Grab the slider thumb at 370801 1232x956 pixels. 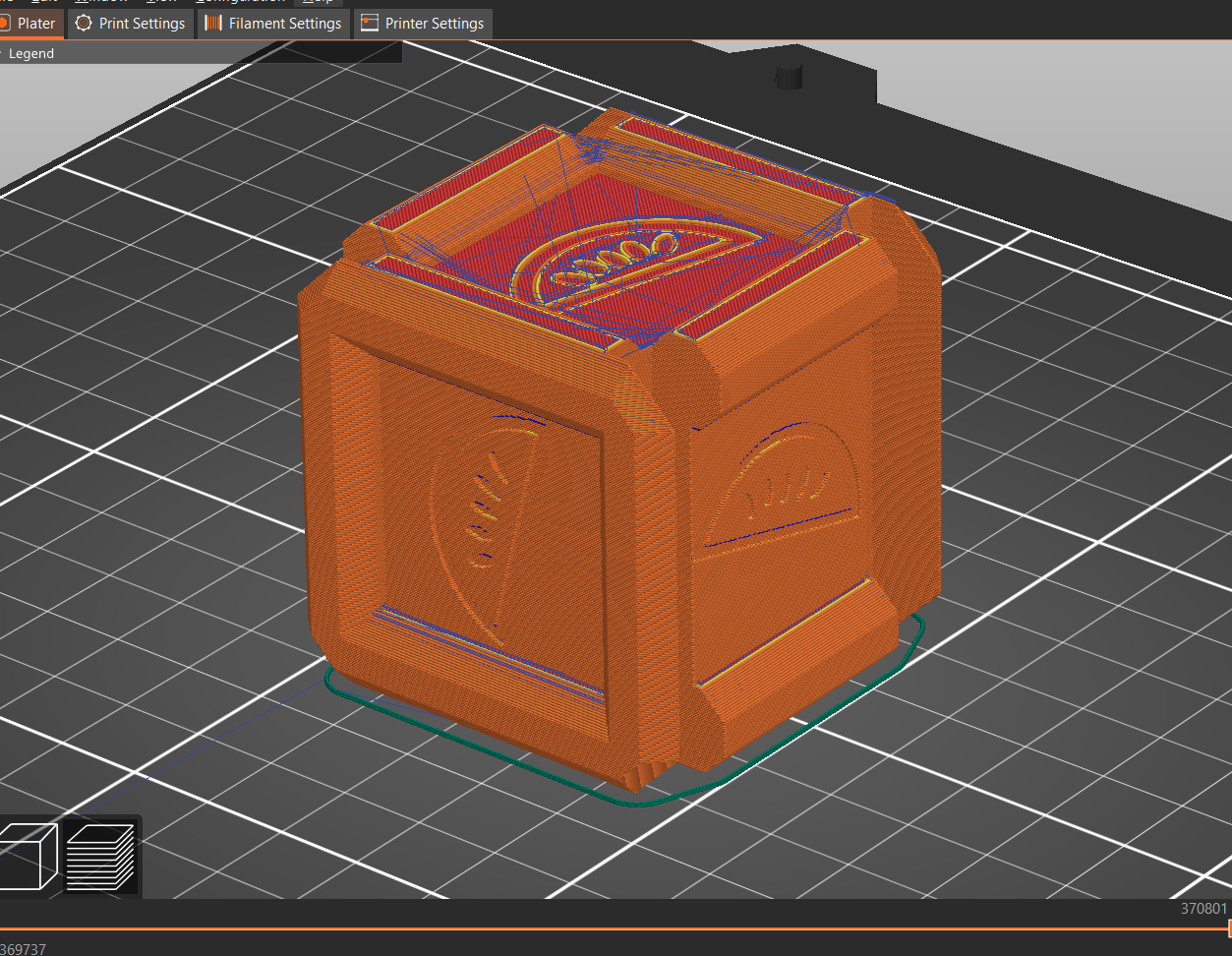tap(1228, 928)
